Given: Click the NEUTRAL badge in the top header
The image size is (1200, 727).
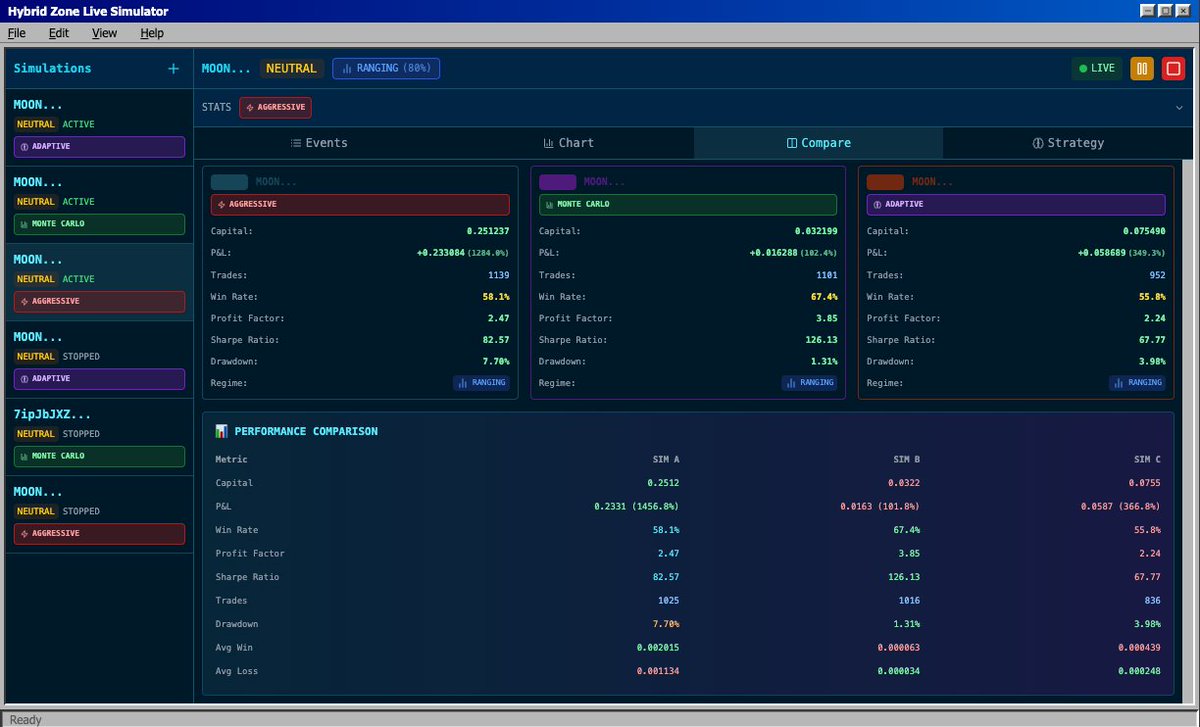Looking at the screenshot, I should (x=291, y=68).
